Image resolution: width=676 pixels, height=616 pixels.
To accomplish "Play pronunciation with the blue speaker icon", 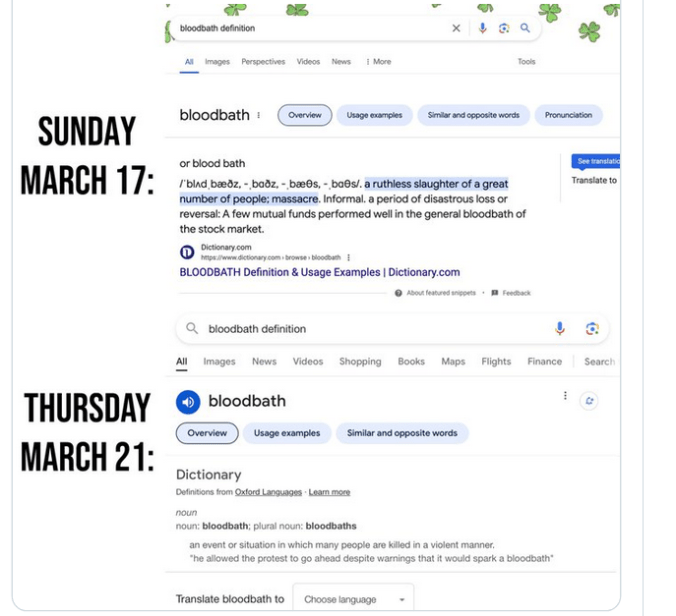I will [x=188, y=402].
